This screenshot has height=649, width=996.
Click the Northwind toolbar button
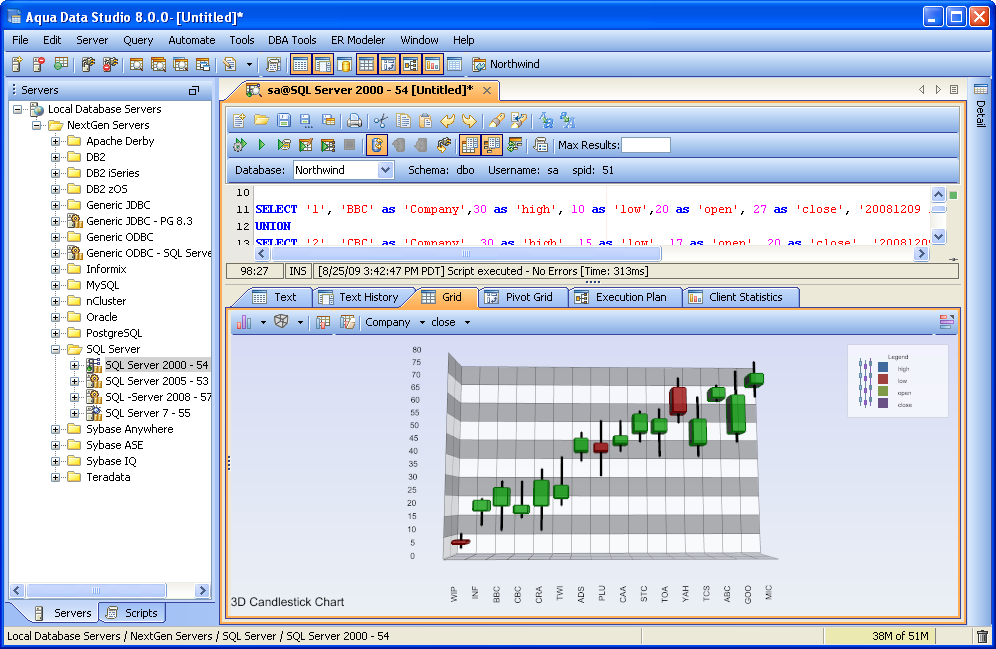point(506,64)
